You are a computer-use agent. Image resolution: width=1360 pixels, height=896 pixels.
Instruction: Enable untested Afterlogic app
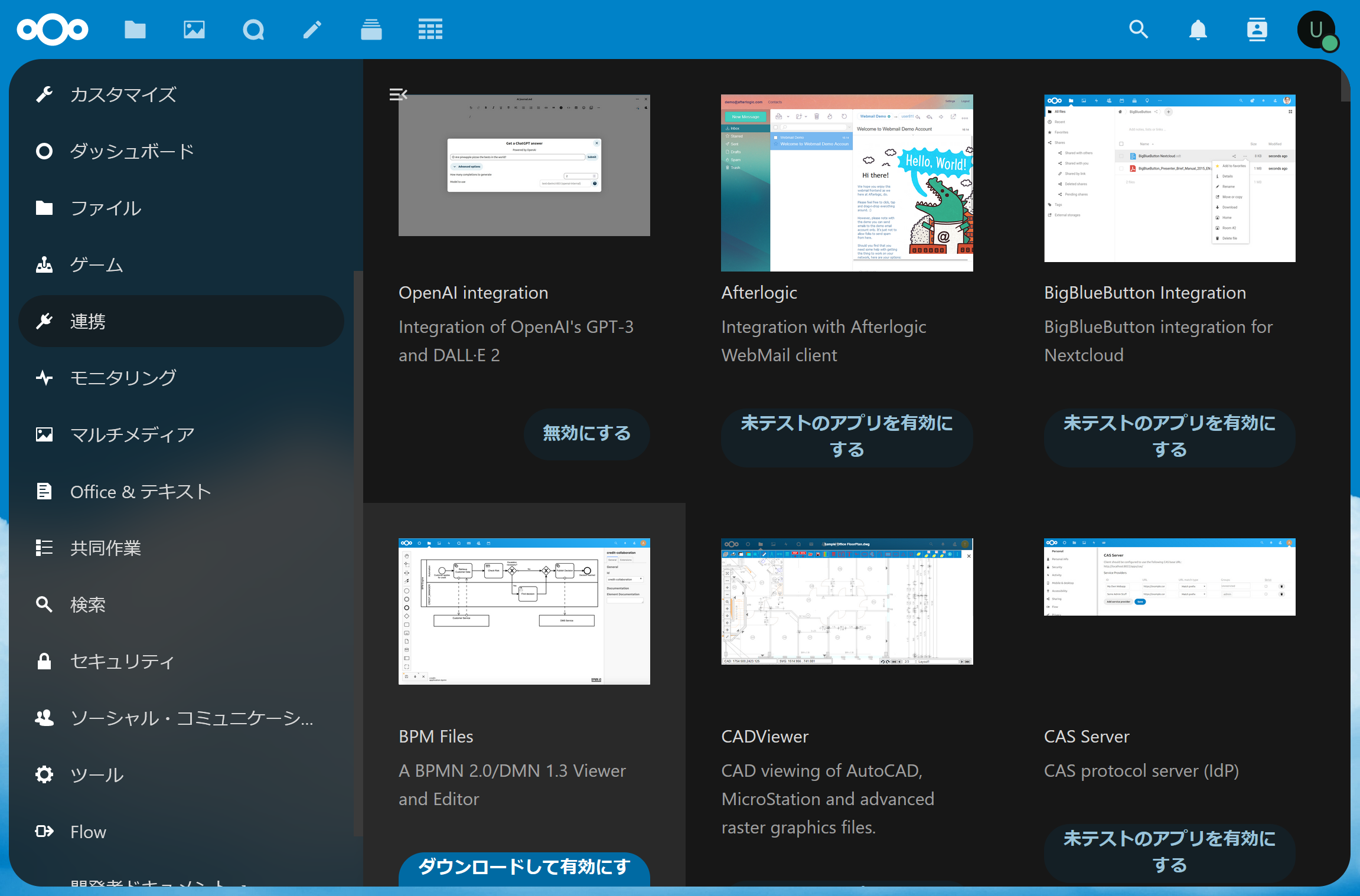[847, 437]
